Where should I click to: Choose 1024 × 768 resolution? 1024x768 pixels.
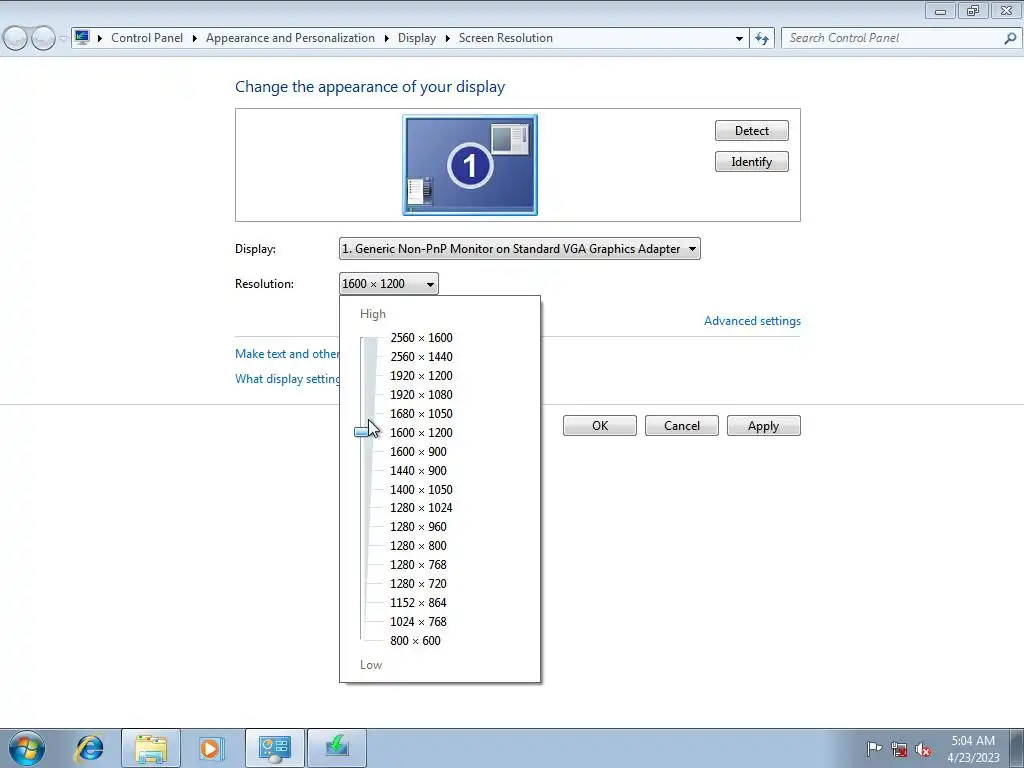(x=418, y=621)
